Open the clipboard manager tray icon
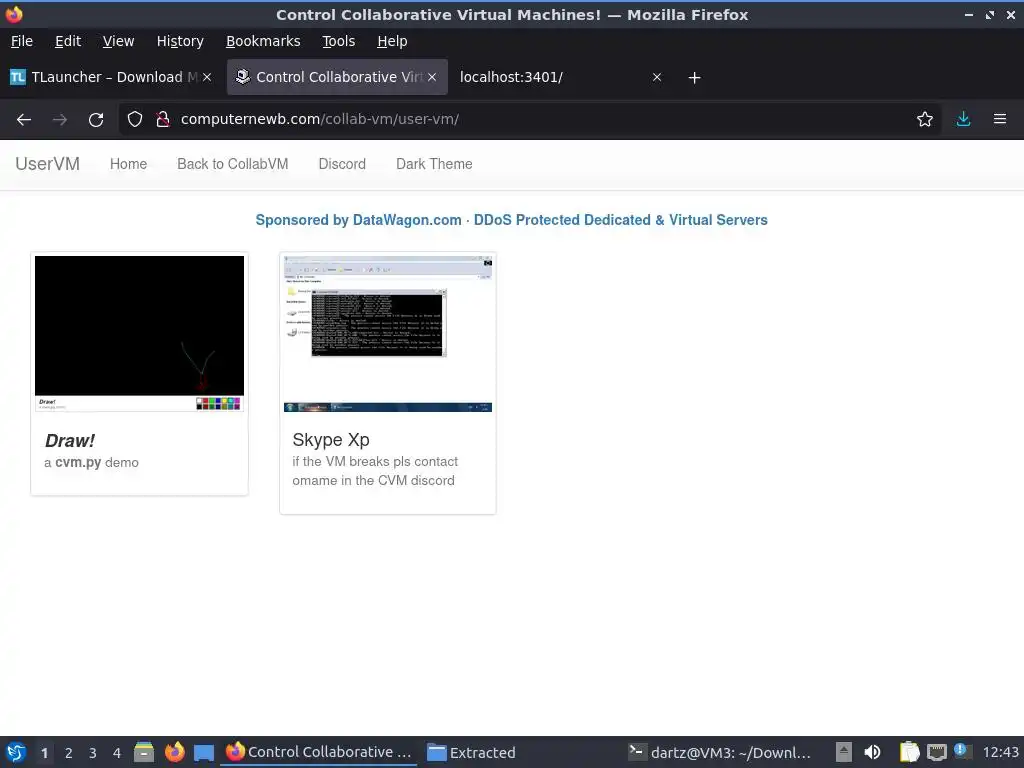The height and width of the screenshot is (768, 1024). click(x=909, y=752)
